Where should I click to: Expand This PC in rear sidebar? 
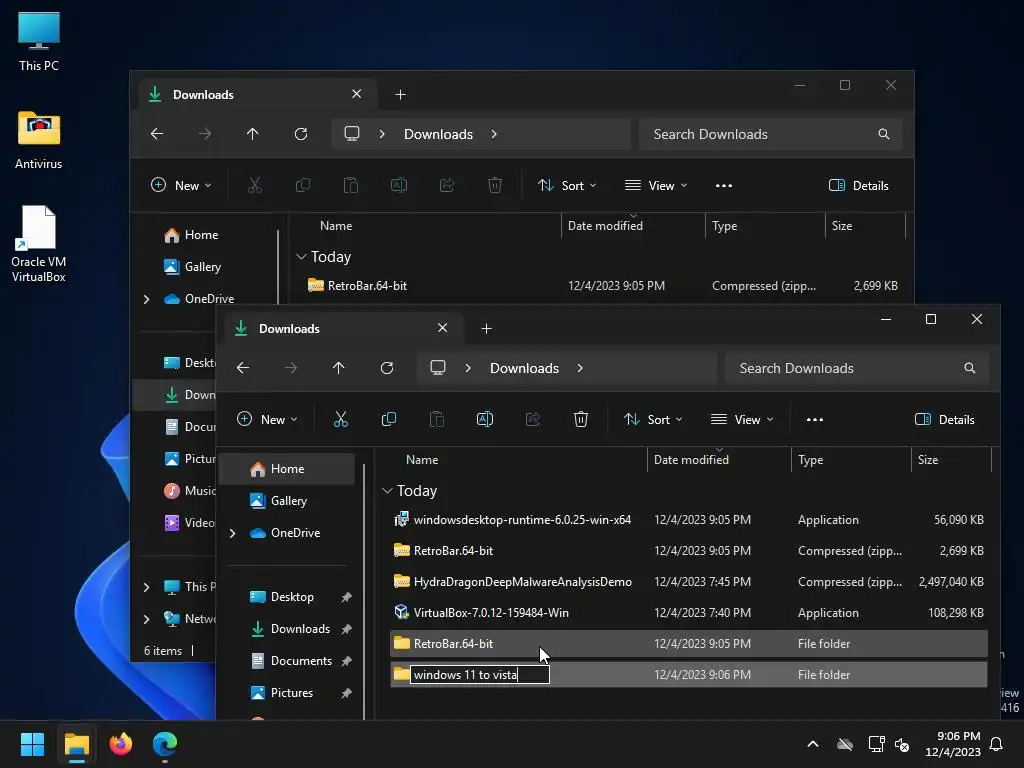point(146,587)
